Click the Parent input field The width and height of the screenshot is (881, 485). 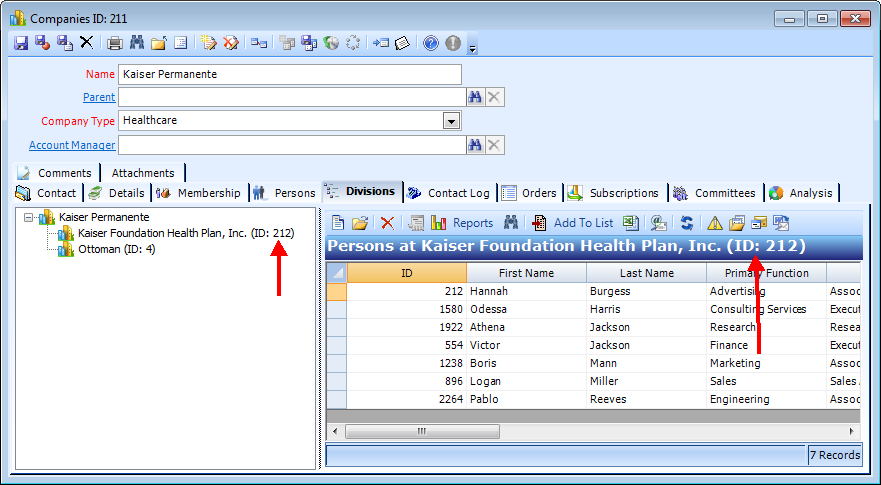292,97
